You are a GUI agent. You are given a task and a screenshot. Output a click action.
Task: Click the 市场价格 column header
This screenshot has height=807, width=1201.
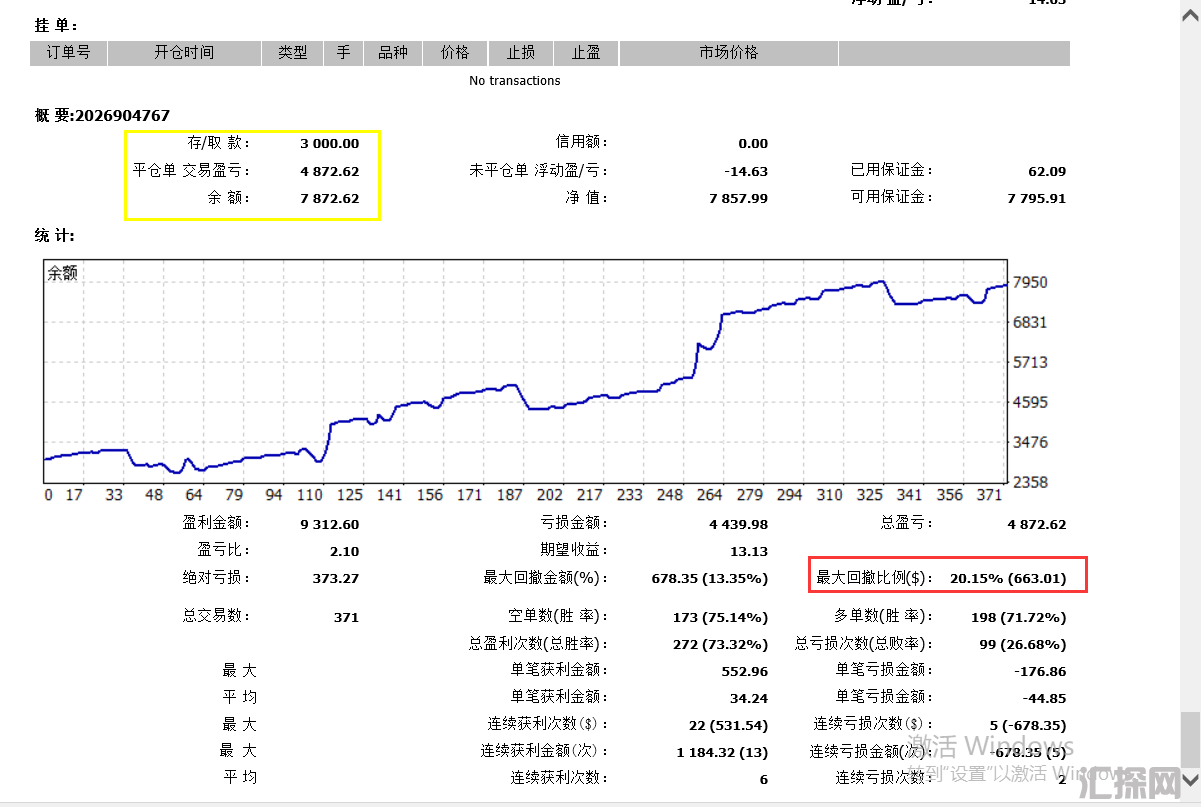coord(728,53)
